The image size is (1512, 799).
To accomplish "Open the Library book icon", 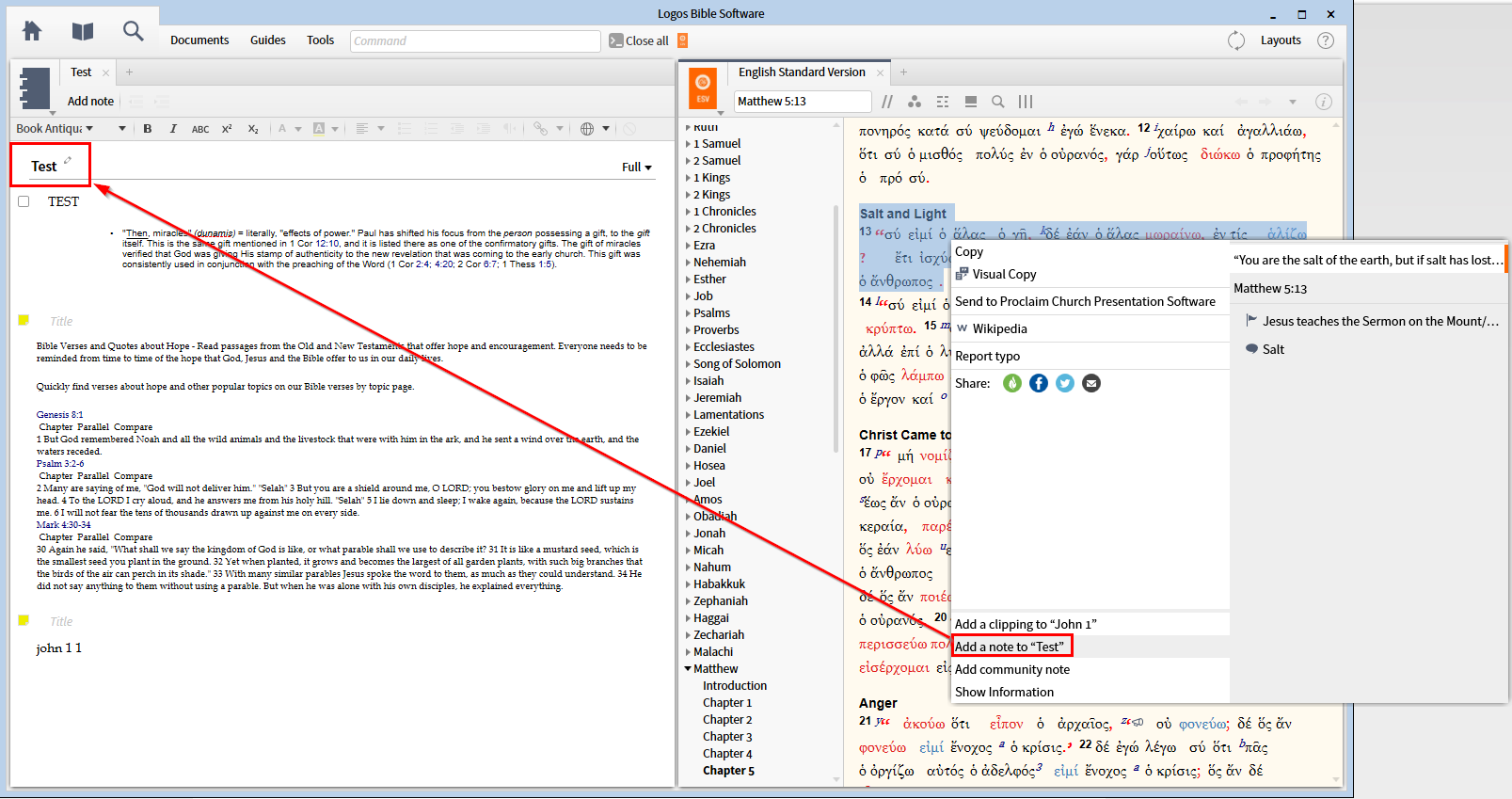I will tap(83, 32).
